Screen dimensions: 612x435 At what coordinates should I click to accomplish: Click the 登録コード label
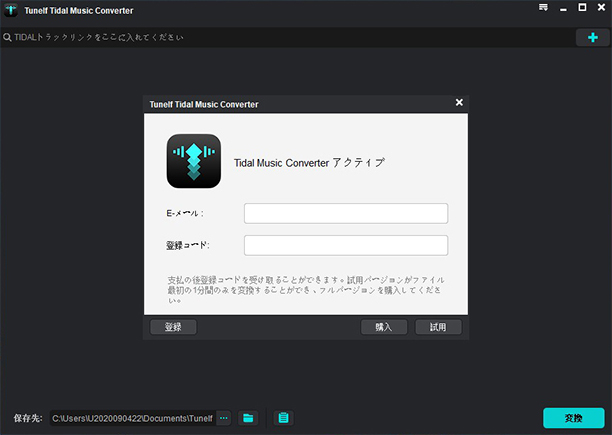pyautogui.click(x=188, y=245)
